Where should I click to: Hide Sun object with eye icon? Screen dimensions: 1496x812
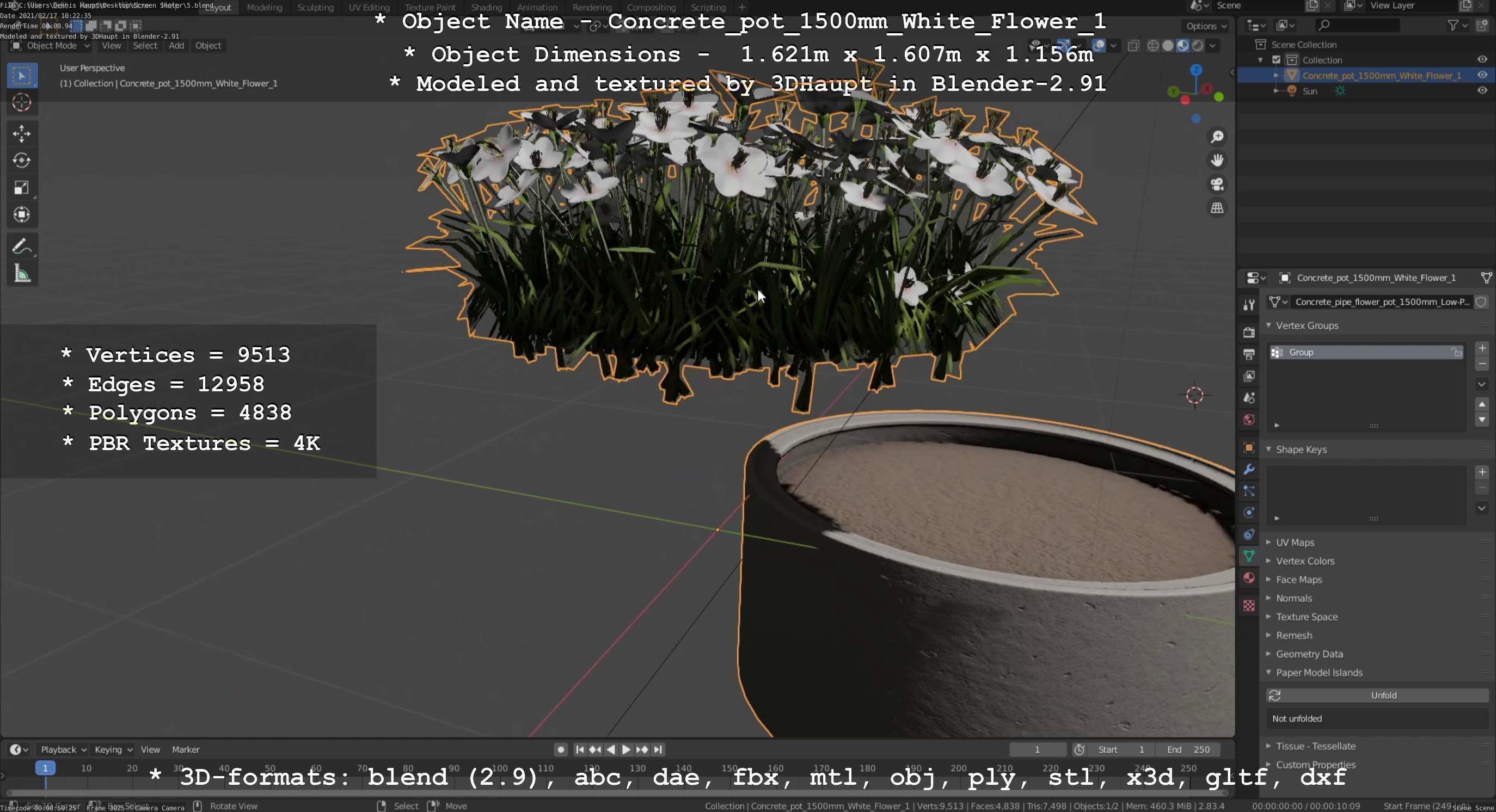coord(1482,90)
